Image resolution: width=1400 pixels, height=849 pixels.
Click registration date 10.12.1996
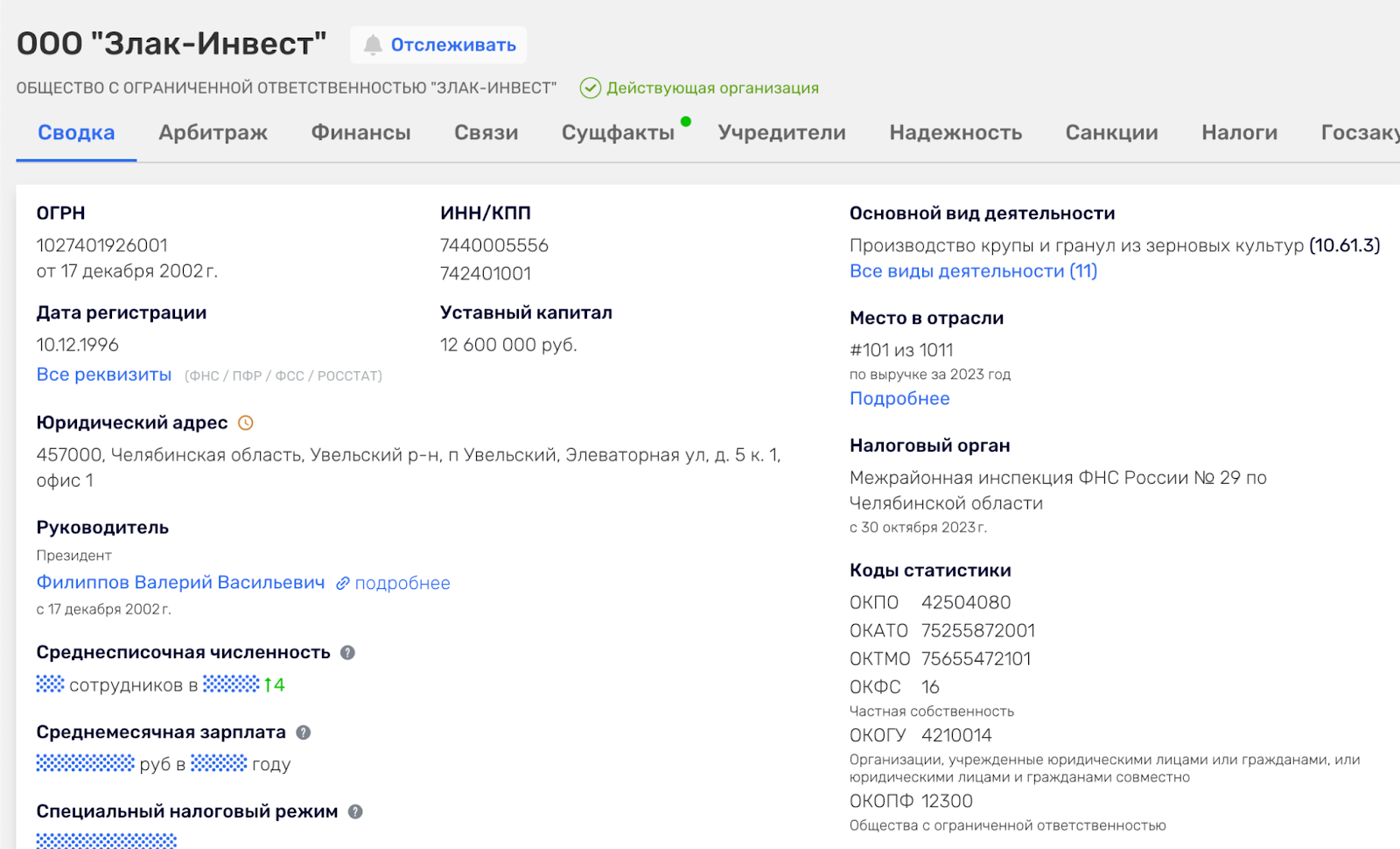coord(77,345)
